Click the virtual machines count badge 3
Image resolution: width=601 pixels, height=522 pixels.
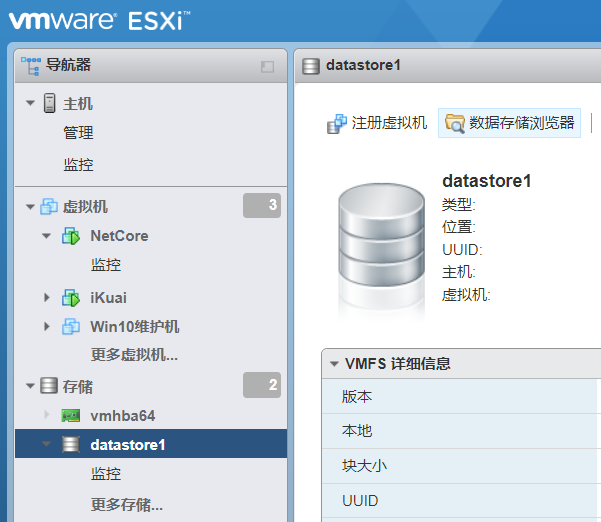tap(262, 205)
